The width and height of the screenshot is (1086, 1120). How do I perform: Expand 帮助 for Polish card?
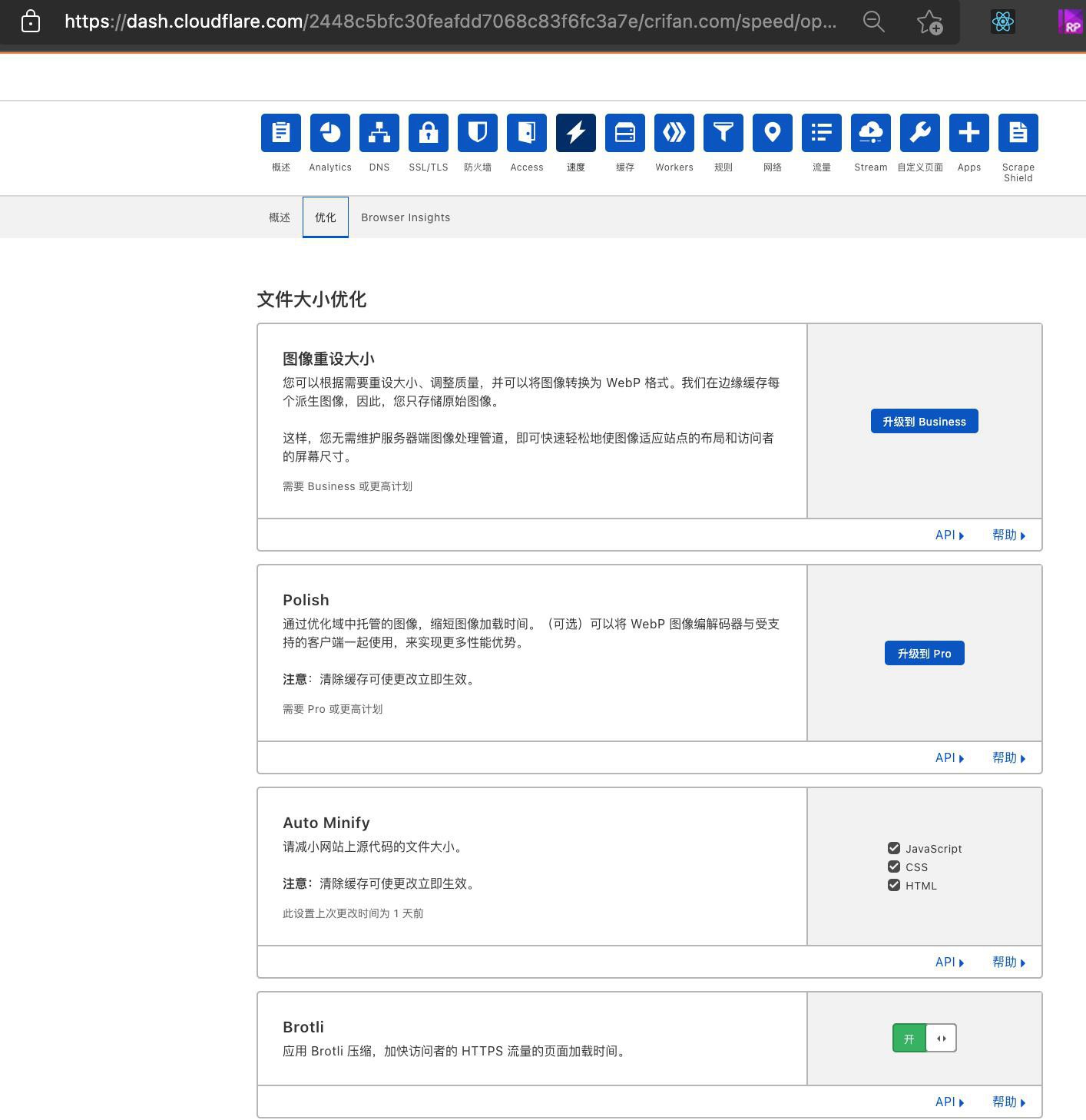[1009, 757]
